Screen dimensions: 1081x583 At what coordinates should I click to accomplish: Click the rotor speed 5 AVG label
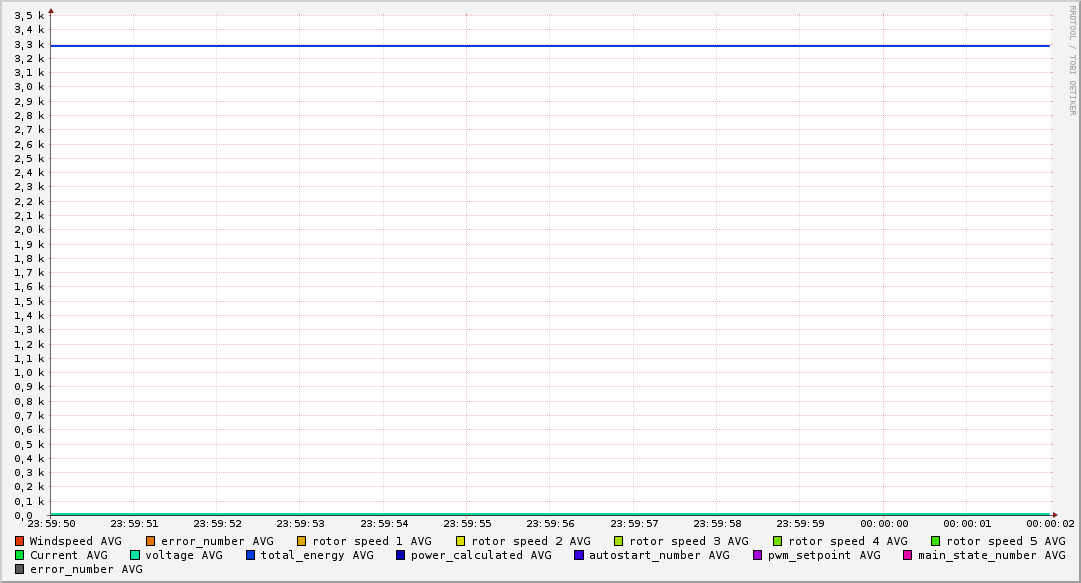coord(1005,541)
